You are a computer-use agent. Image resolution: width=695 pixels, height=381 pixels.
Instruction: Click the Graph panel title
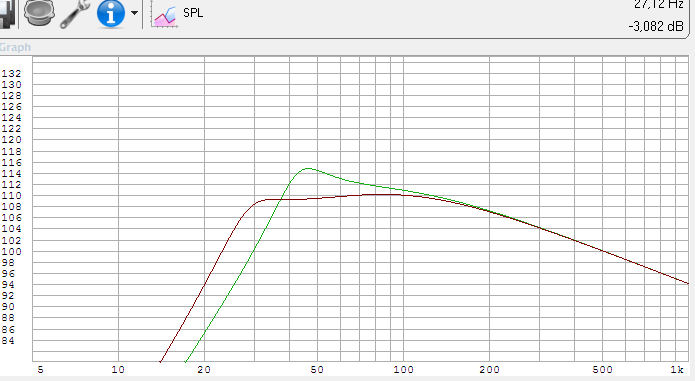tap(16, 47)
